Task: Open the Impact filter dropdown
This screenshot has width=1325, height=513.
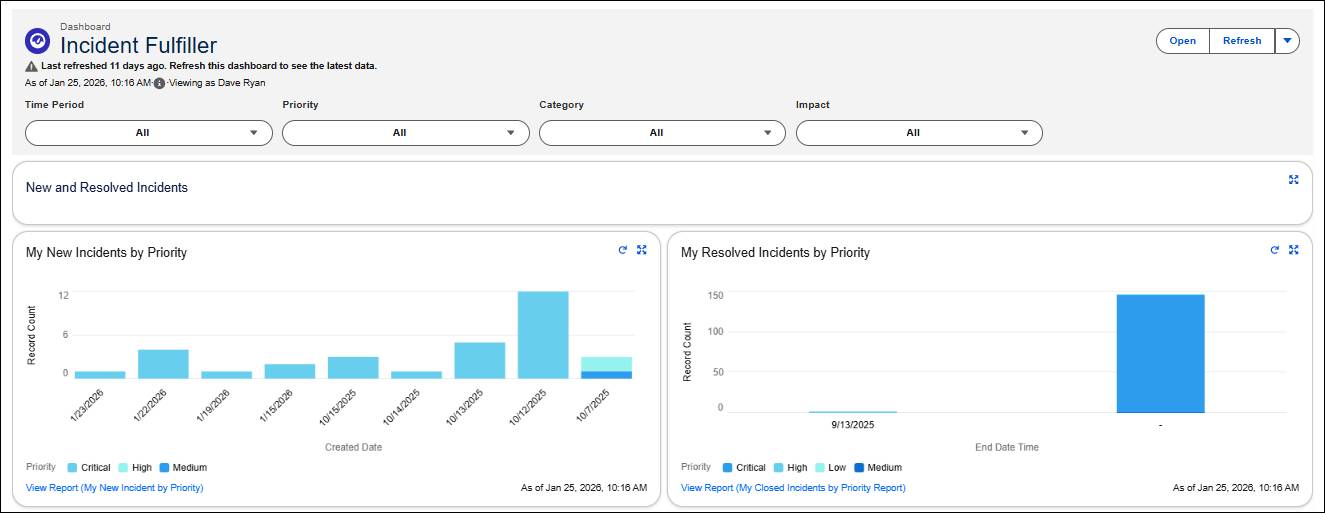Action: [920, 133]
